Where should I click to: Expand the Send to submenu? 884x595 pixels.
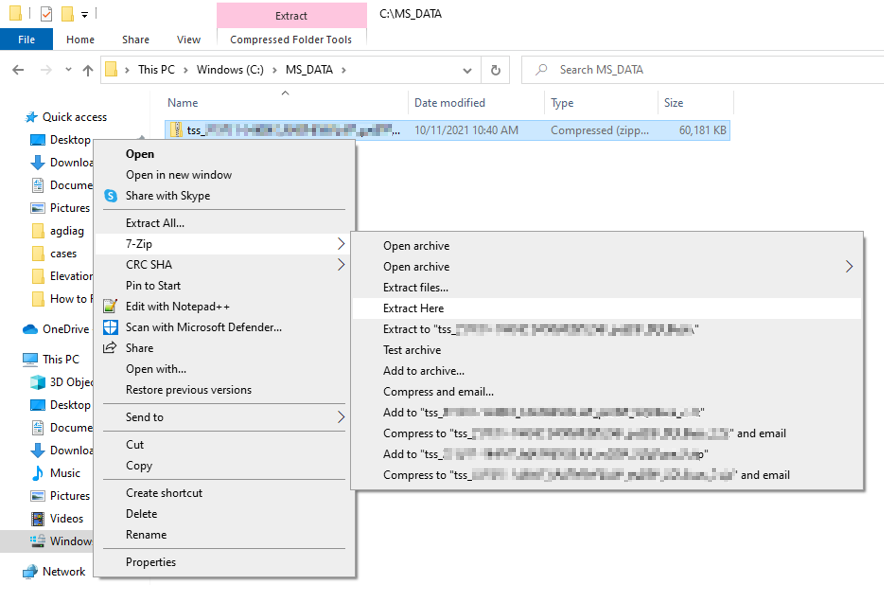click(x=341, y=417)
